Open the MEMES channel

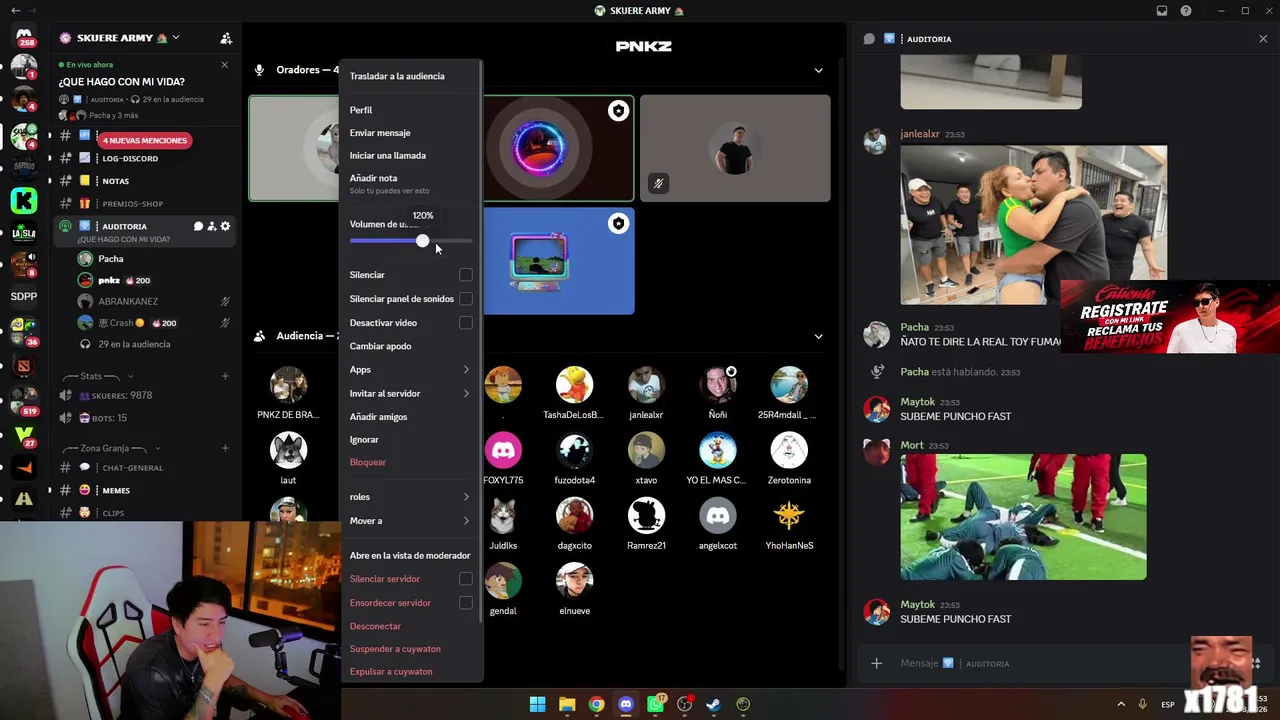coord(116,491)
